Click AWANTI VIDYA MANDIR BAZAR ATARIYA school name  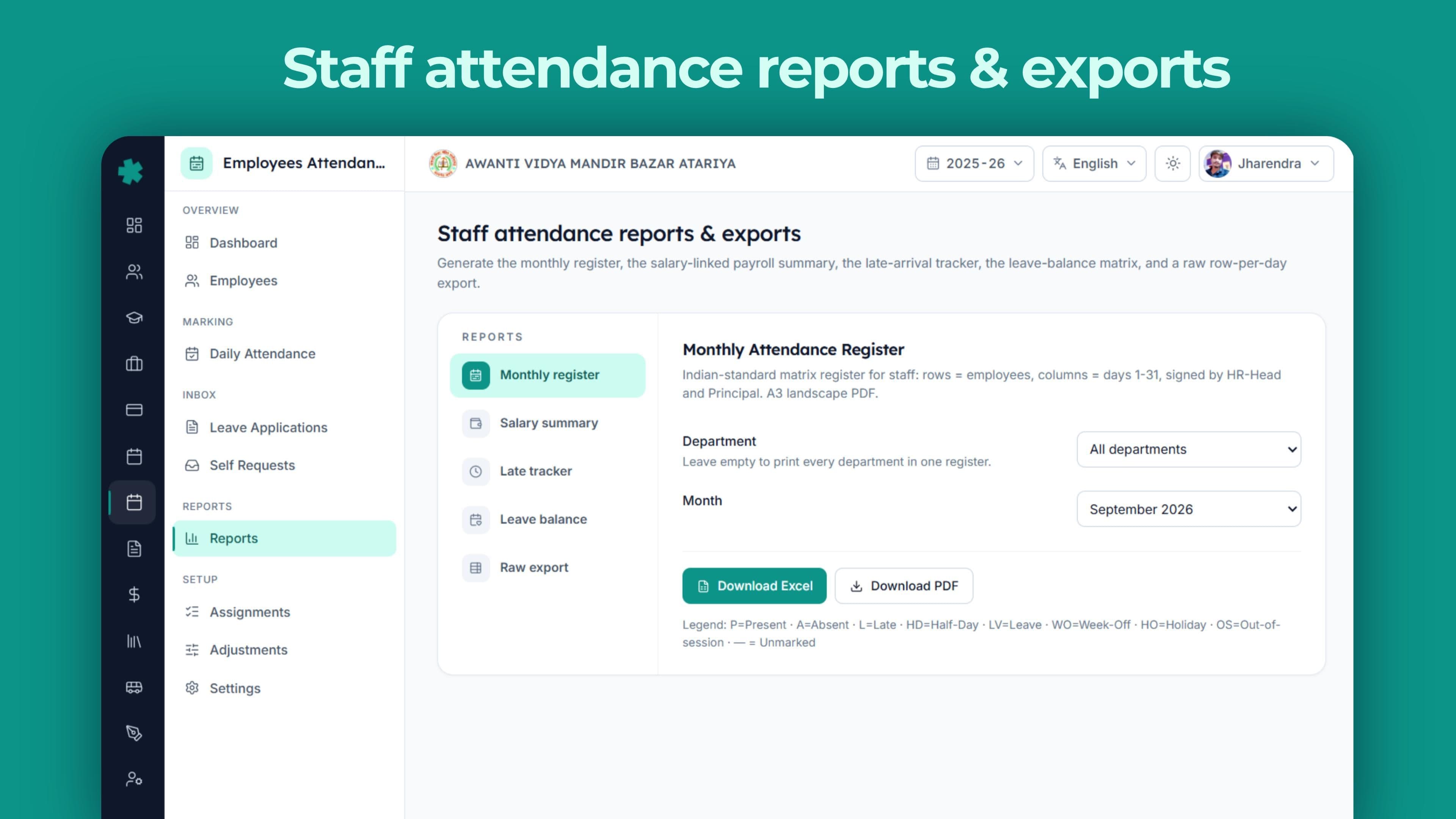click(x=600, y=163)
